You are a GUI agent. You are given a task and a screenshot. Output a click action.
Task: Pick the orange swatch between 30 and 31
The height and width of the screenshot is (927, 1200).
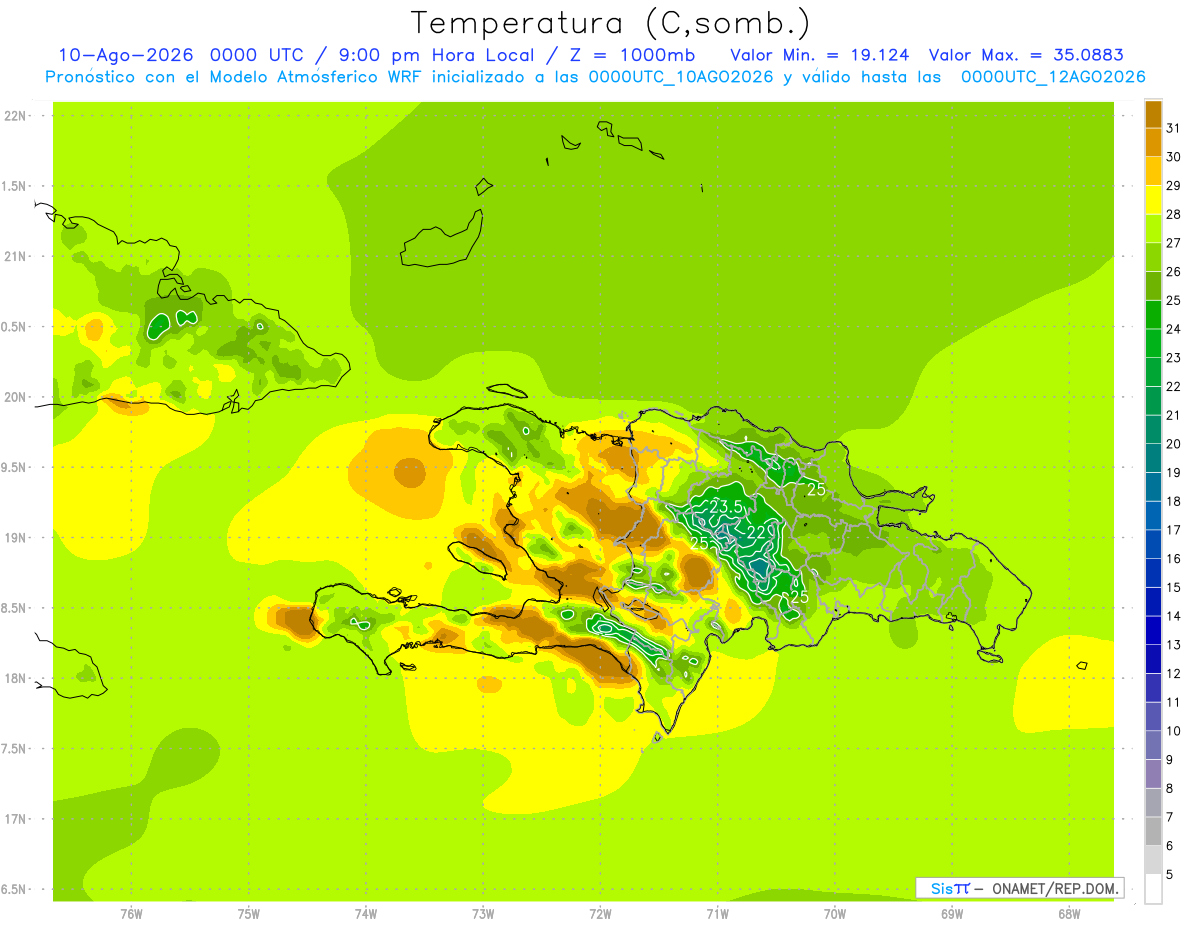pos(1153,142)
